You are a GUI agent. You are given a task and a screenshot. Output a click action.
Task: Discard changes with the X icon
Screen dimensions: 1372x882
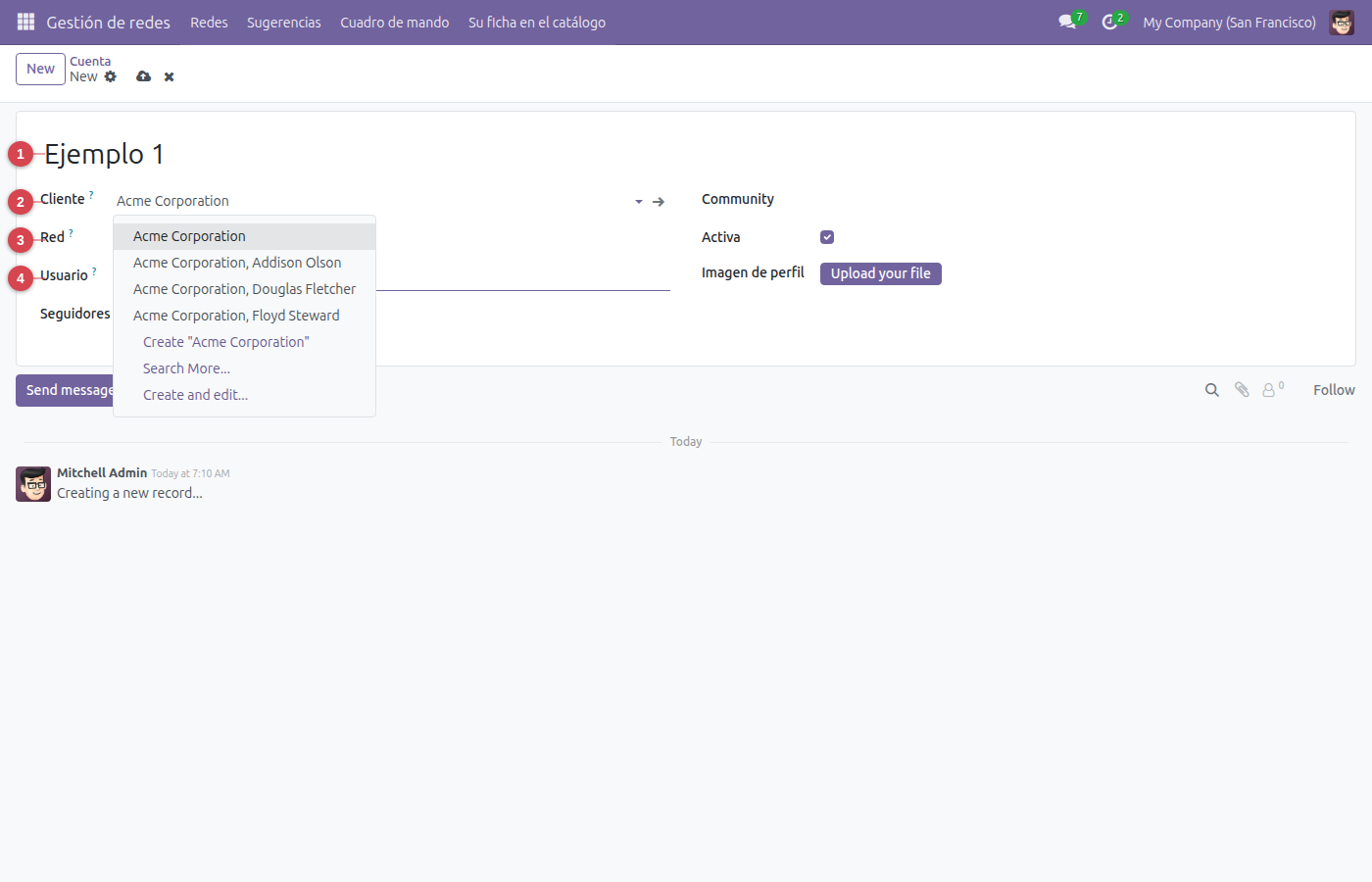pos(170,76)
